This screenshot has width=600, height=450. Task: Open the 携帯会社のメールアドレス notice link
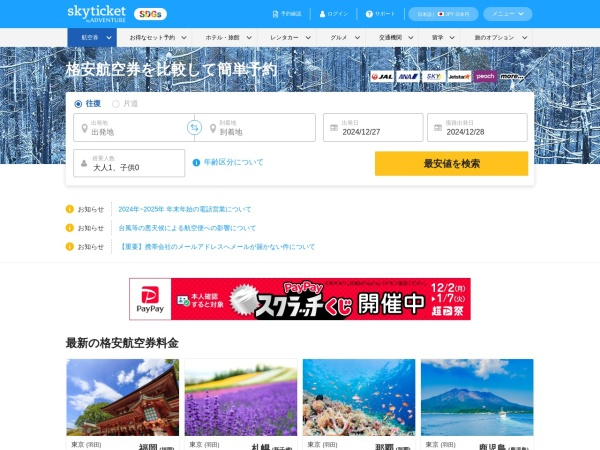pyautogui.click(x=217, y=247)
